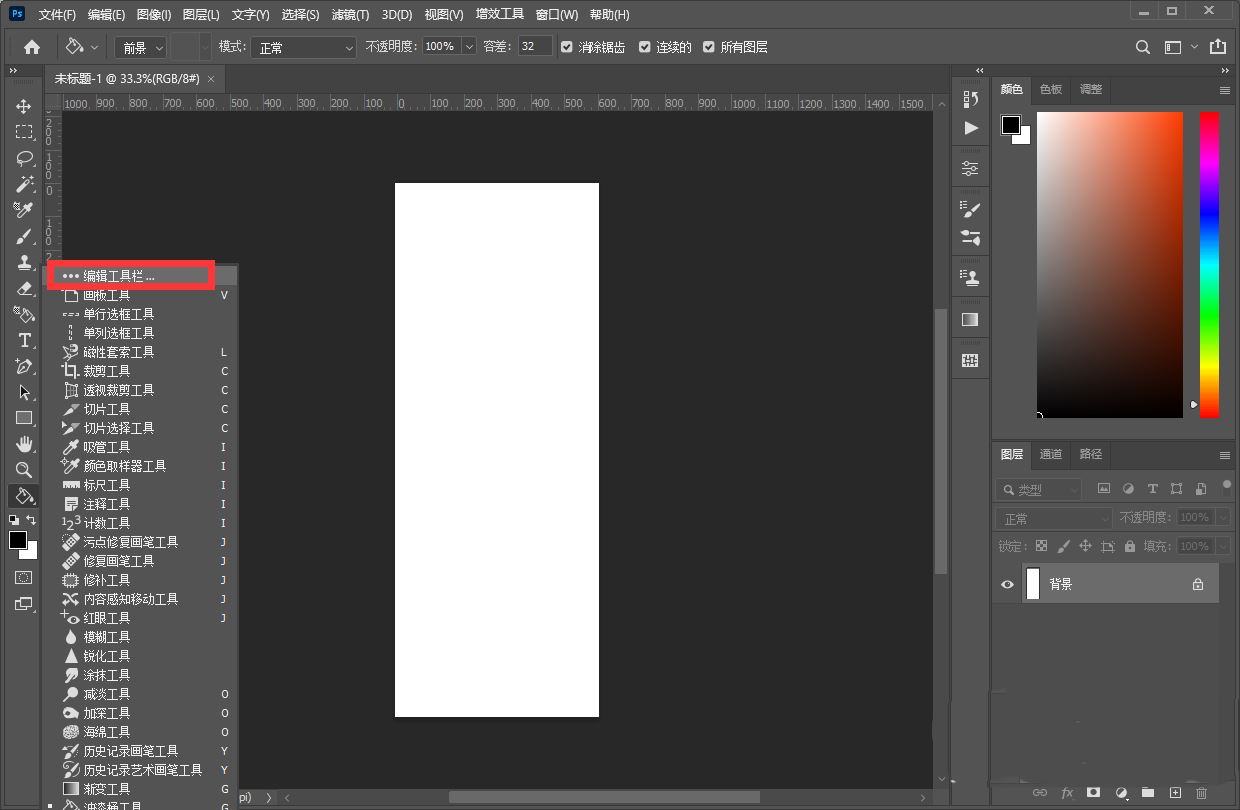Toggle 所有图层 checkbox

[709, 47]
